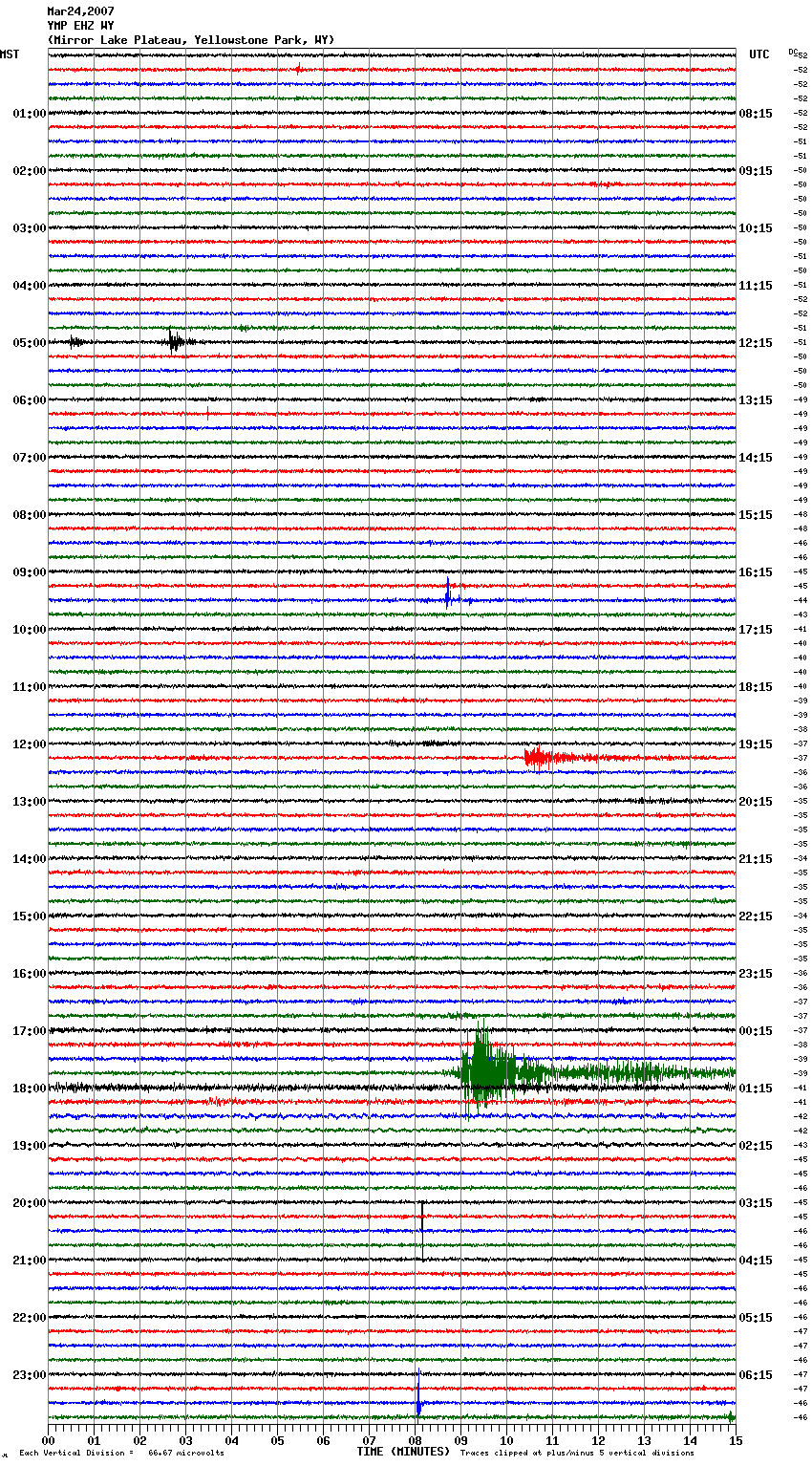The height and width of the screenshot is (1466, 812).
Task: Click minute 10 tick on bottom axis
Action: coord(507,1440)
